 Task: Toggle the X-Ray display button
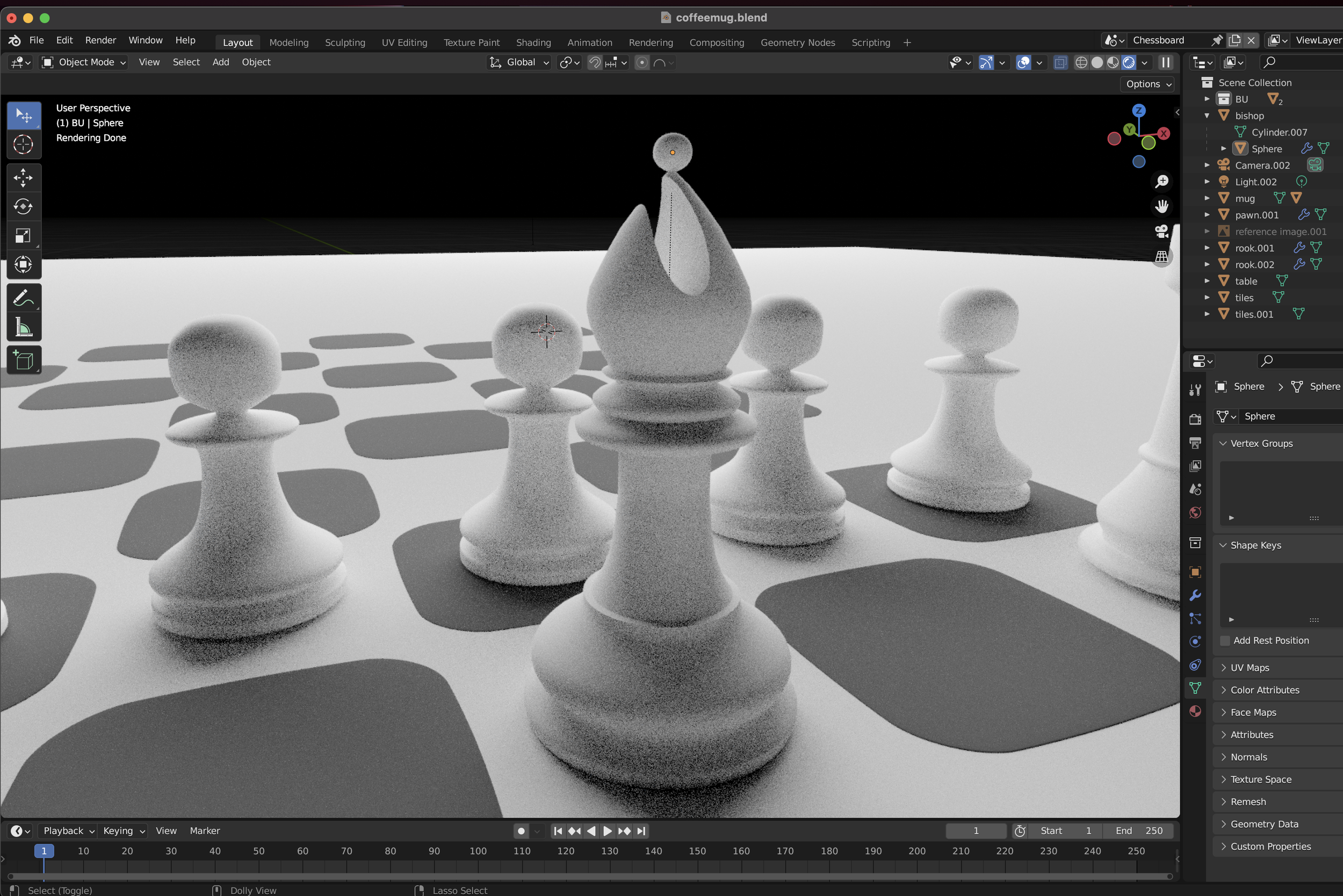point(1060,62)
